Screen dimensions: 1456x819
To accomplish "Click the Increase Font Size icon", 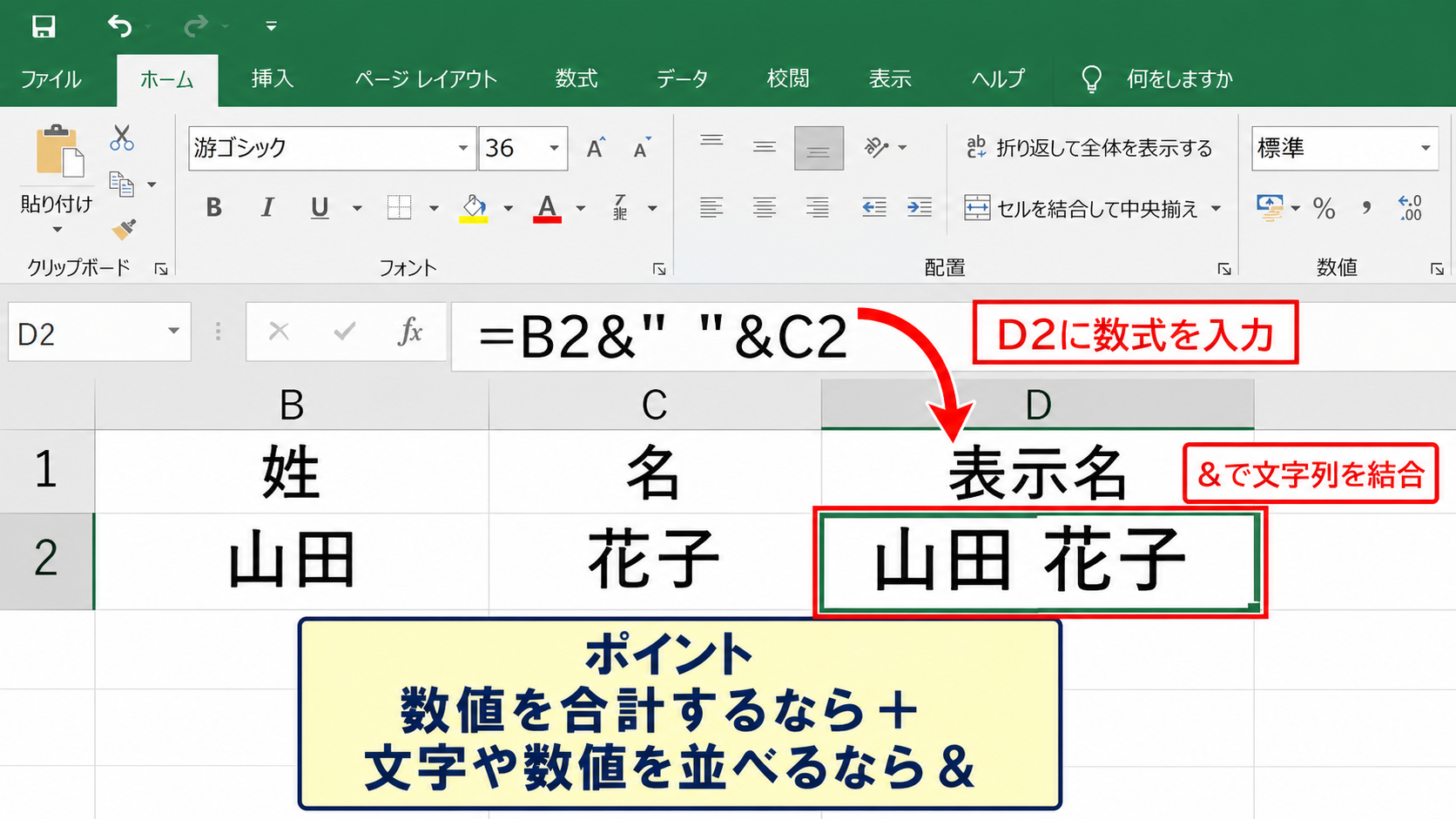I will tap(596, 148).
